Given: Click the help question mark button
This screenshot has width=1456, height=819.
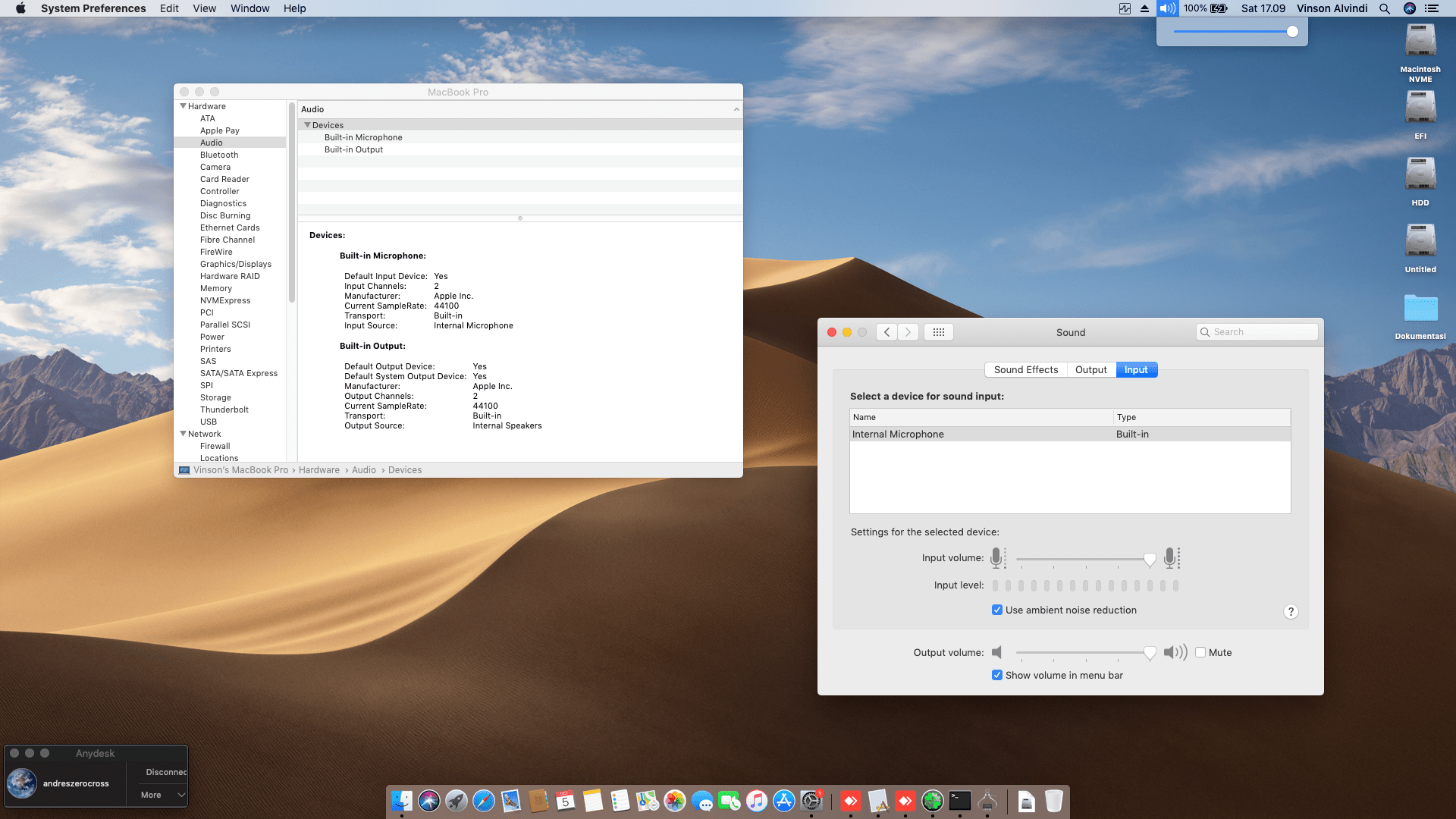Looking at the screenshot, I should [1291, 612].
